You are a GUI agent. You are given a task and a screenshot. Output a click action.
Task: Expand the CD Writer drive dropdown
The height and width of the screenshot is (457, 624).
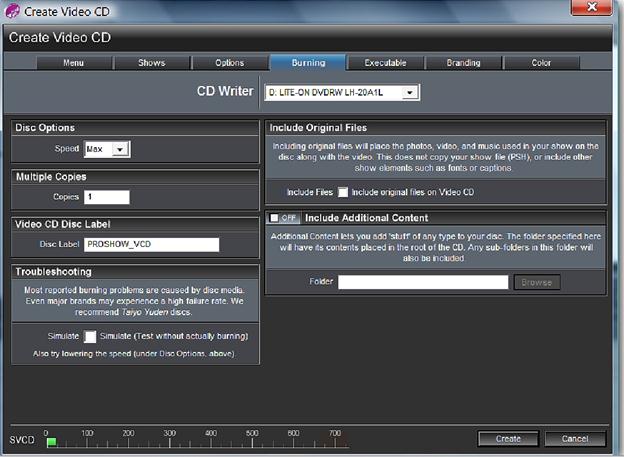[410, 93]
